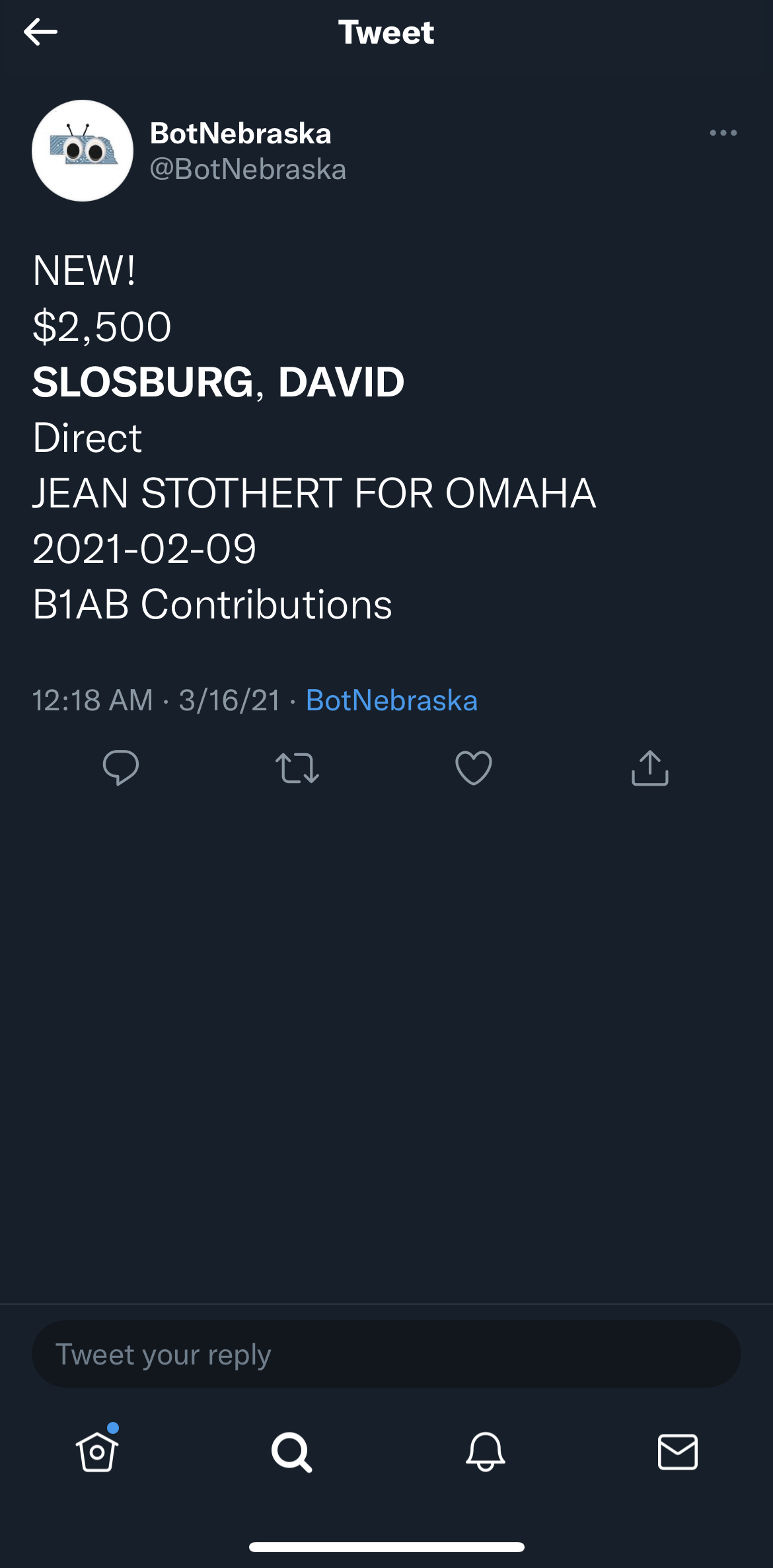This screenshot has width=773, height=1568.
Task: Open the Search tab magnifier
Action: [291, 1452]
